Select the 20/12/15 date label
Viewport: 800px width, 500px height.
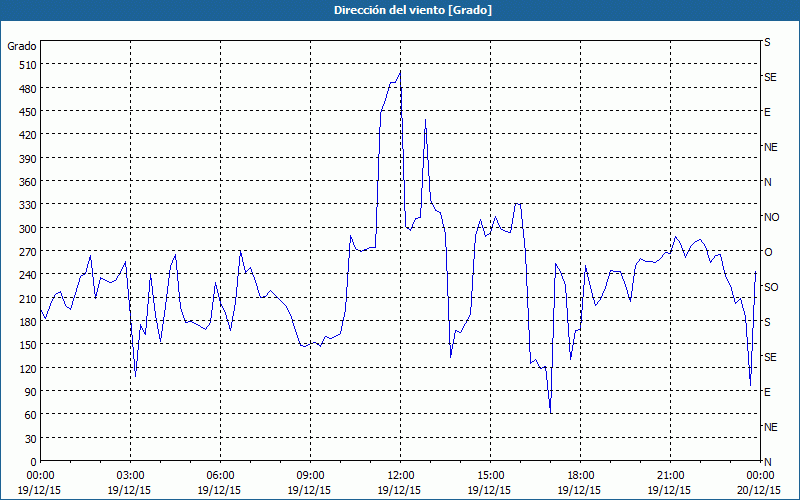759,490
